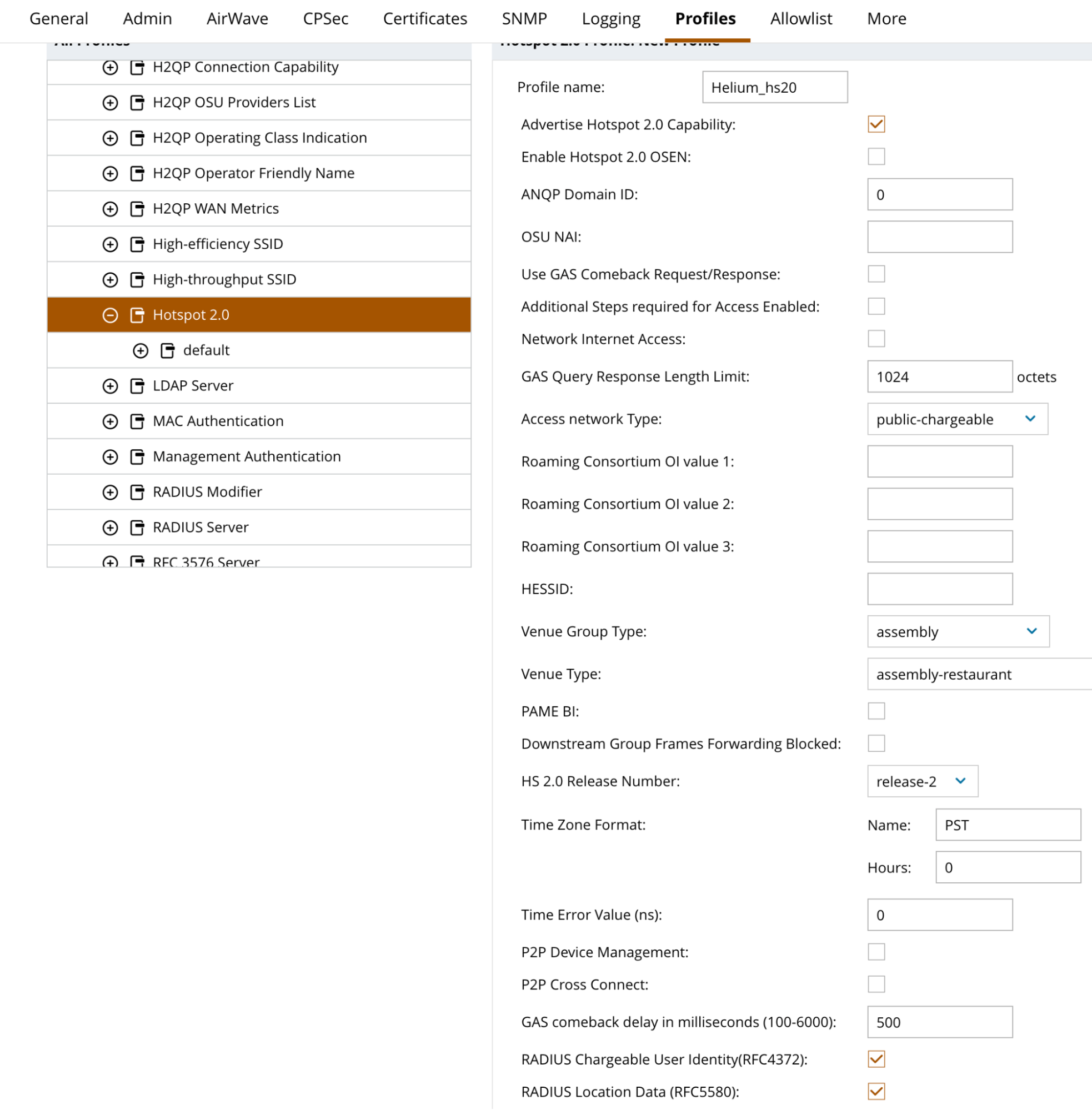Open the Access network Type dropdown

click(x=956, y=419)
